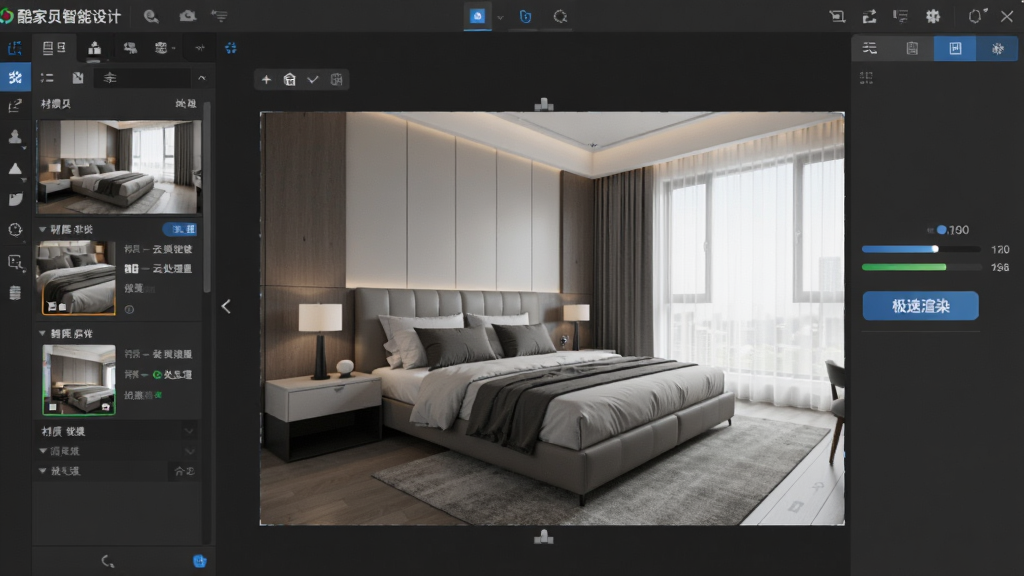Open the dropdown chevron next to blue view icon

tap(500, 17)
